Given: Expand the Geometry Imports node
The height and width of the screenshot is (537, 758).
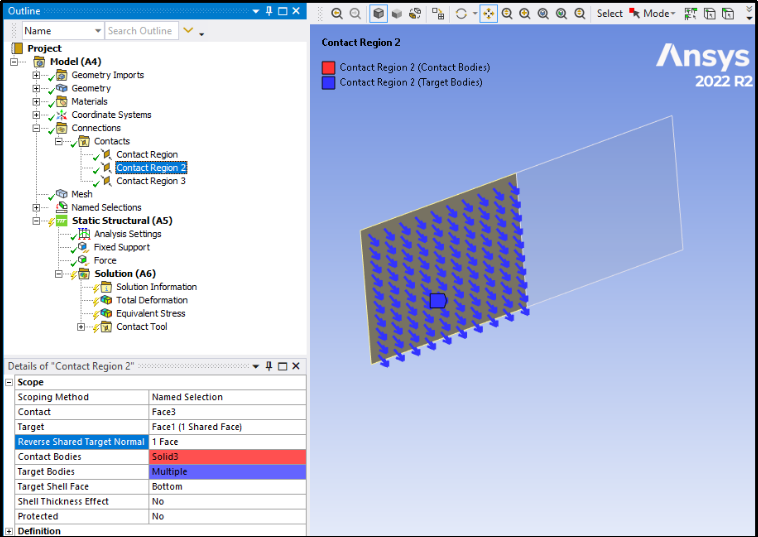Looking at the screenshot, I should click(x=36, y=75).
